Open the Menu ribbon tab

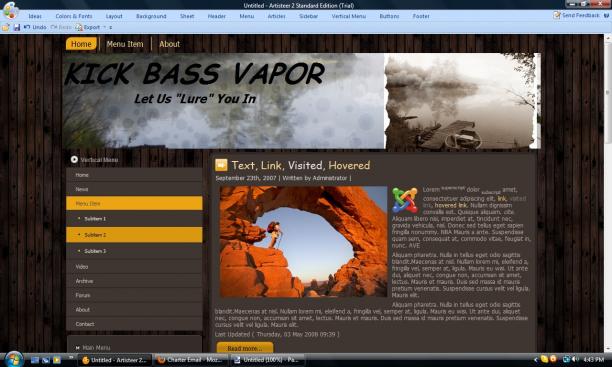(247, 16)
